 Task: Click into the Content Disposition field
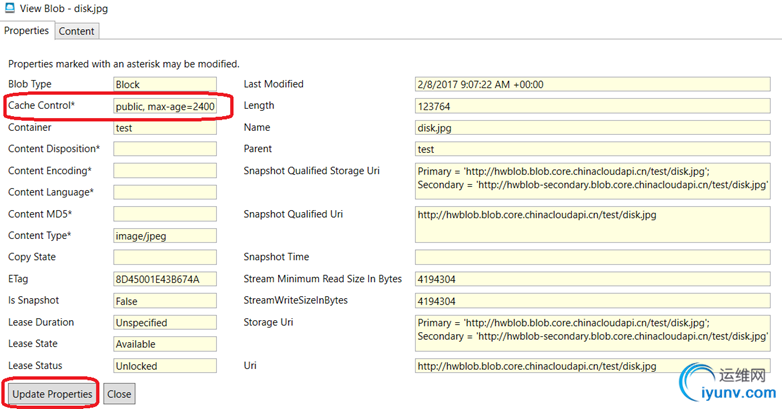pos(164,149)
